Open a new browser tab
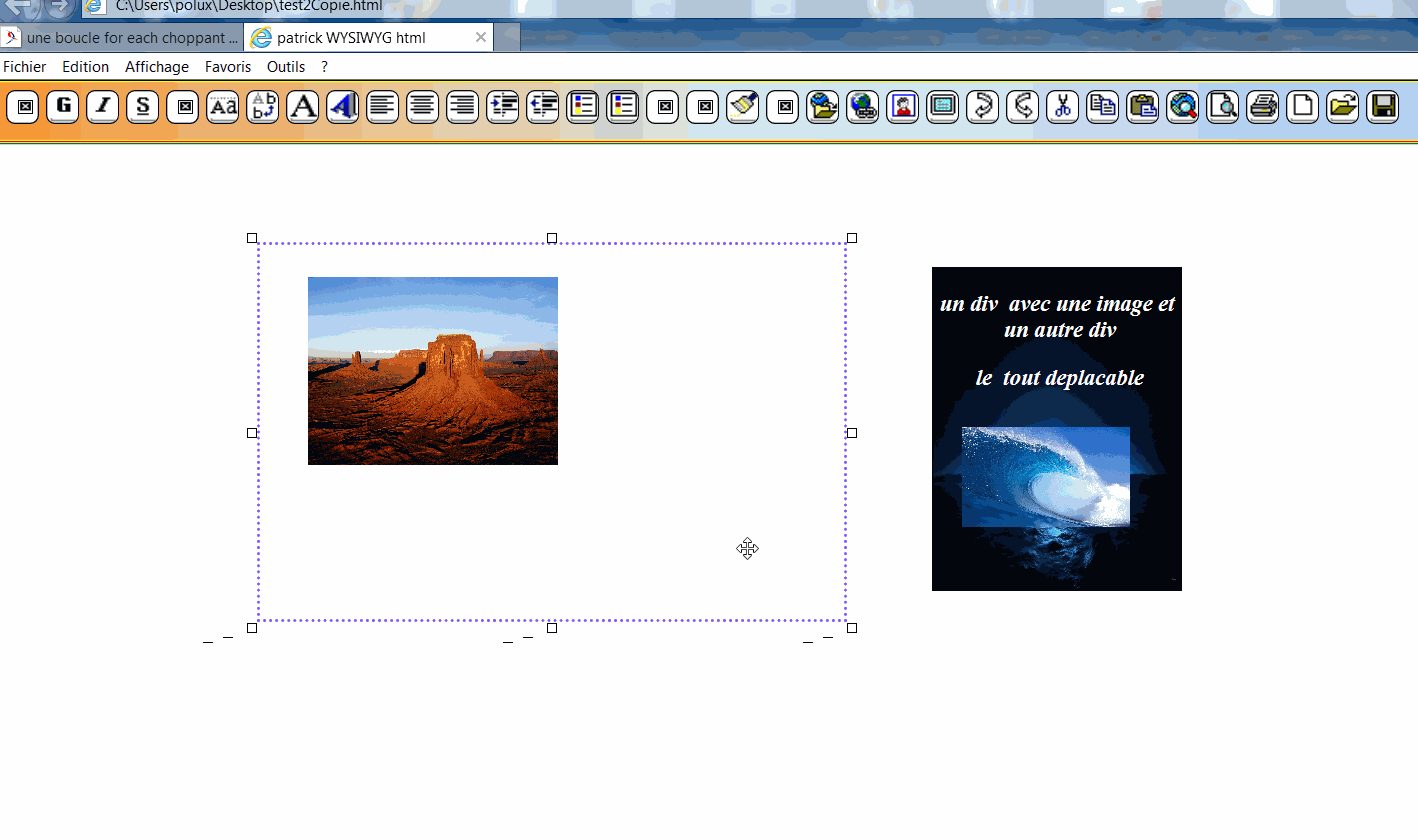The image size is (1418, 840). 507,38
